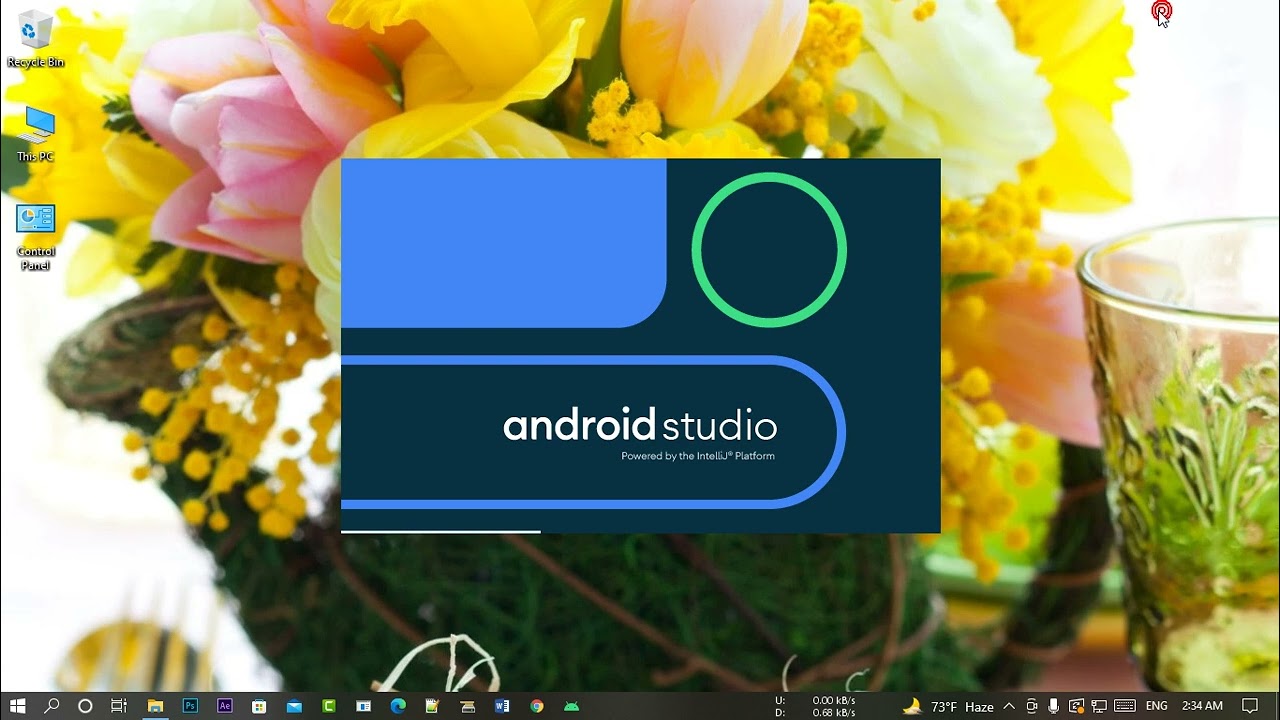Click the Meet Now tray icon
1280x720 pixels.
pyautogui.click(x=1032, y=706)
